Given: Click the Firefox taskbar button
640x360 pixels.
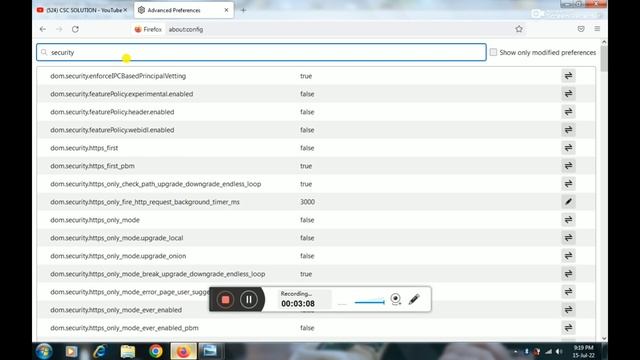Looking at the screenshot, I should [183, 351].
